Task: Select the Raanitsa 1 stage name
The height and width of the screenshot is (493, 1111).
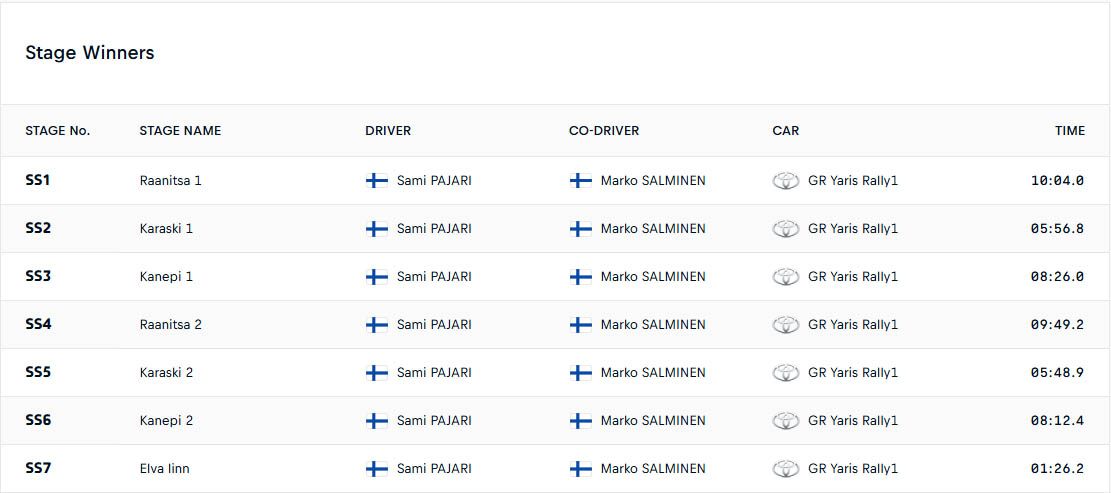Action: (171, 181)
